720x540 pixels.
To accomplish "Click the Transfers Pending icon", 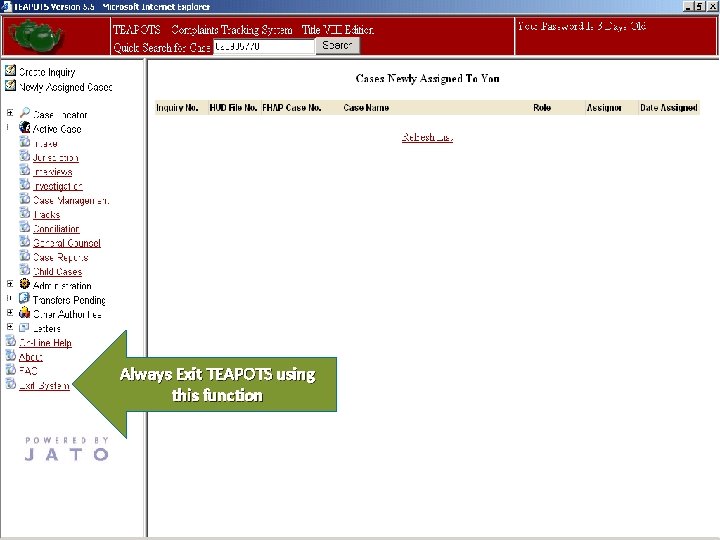I will pos(25,298).
